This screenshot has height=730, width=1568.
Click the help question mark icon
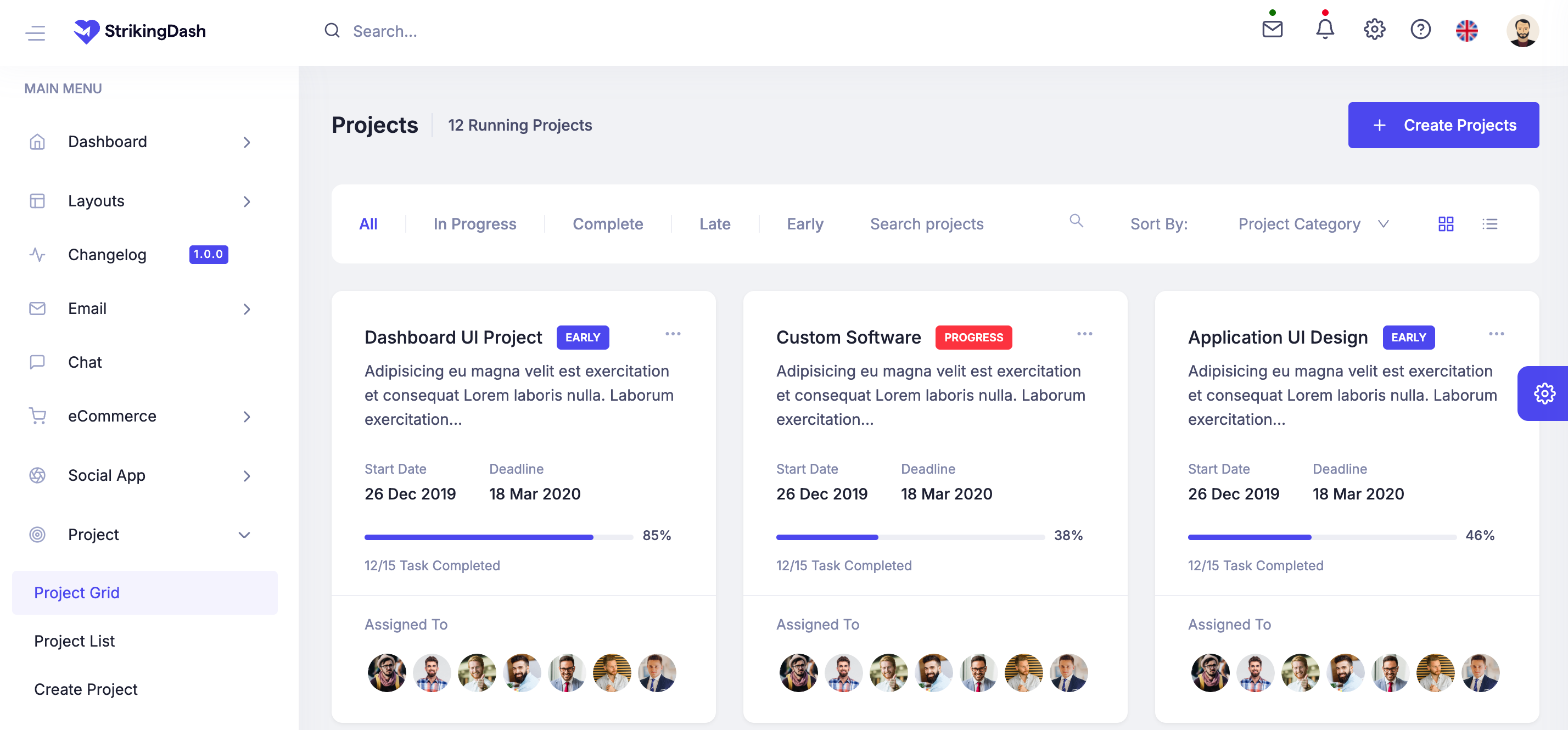(x=1421, y=30)
